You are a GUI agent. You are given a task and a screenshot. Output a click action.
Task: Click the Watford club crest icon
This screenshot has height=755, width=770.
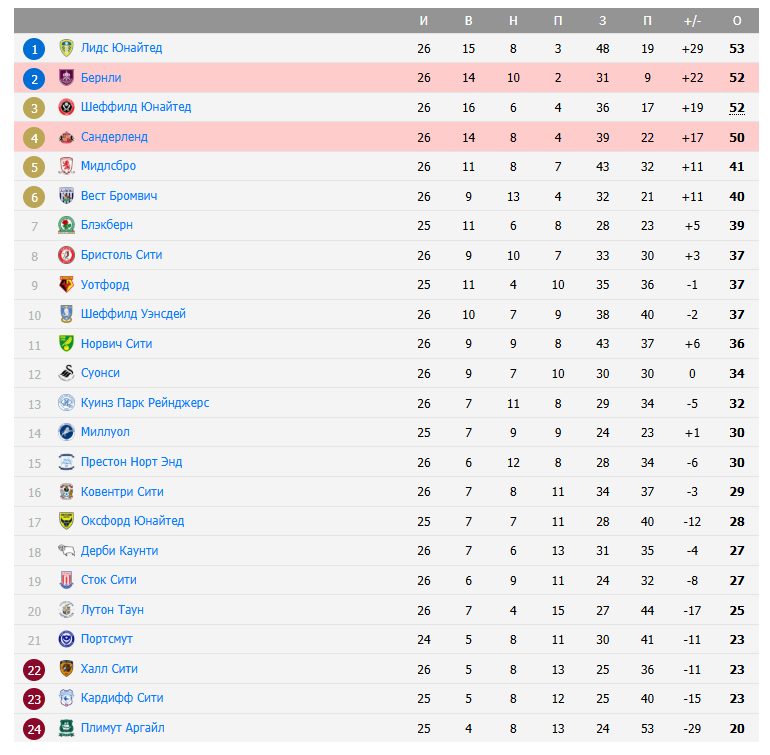[66, 285]
